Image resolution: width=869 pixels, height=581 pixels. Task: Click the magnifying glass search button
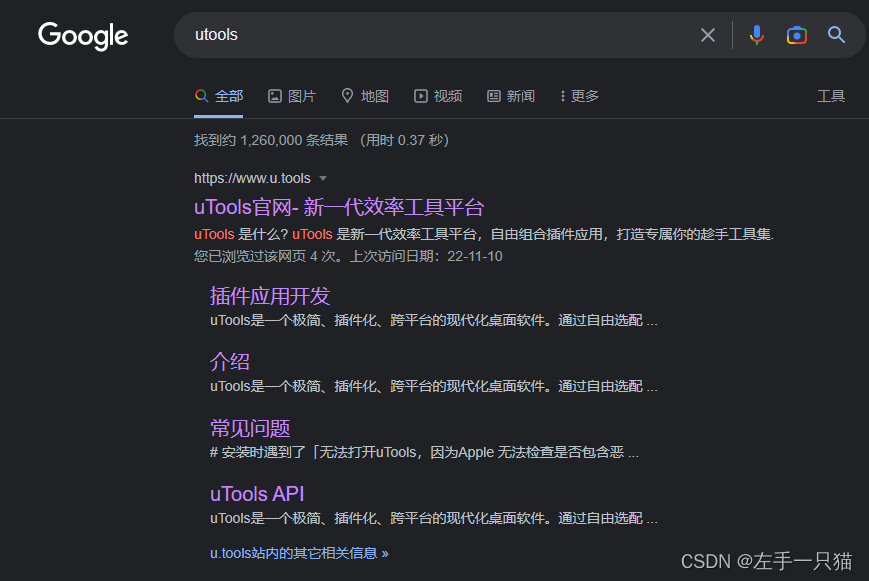[x=836, y=35]
